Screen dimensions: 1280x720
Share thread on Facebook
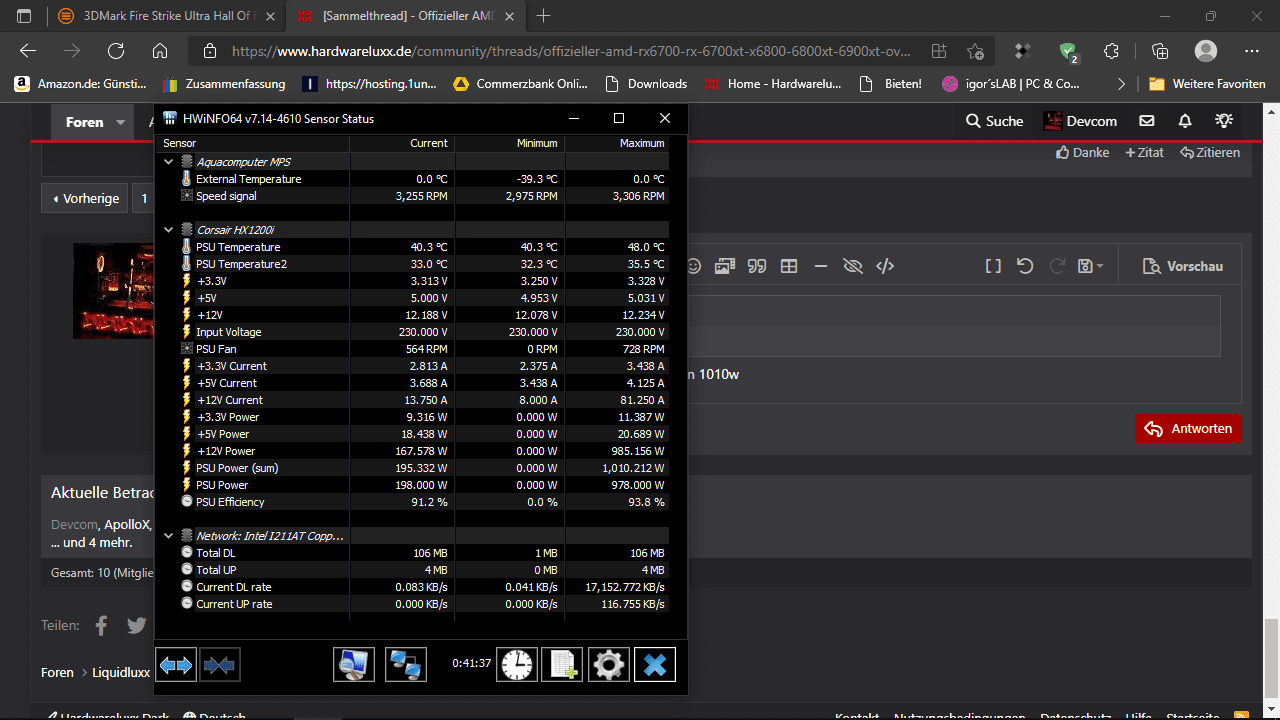tap(101, 625)
